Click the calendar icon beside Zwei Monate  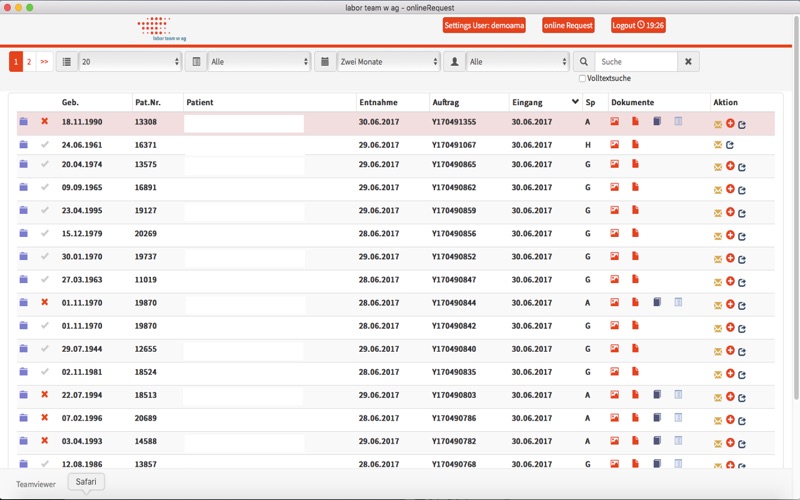pyautogui.click(x=325, y=62)
